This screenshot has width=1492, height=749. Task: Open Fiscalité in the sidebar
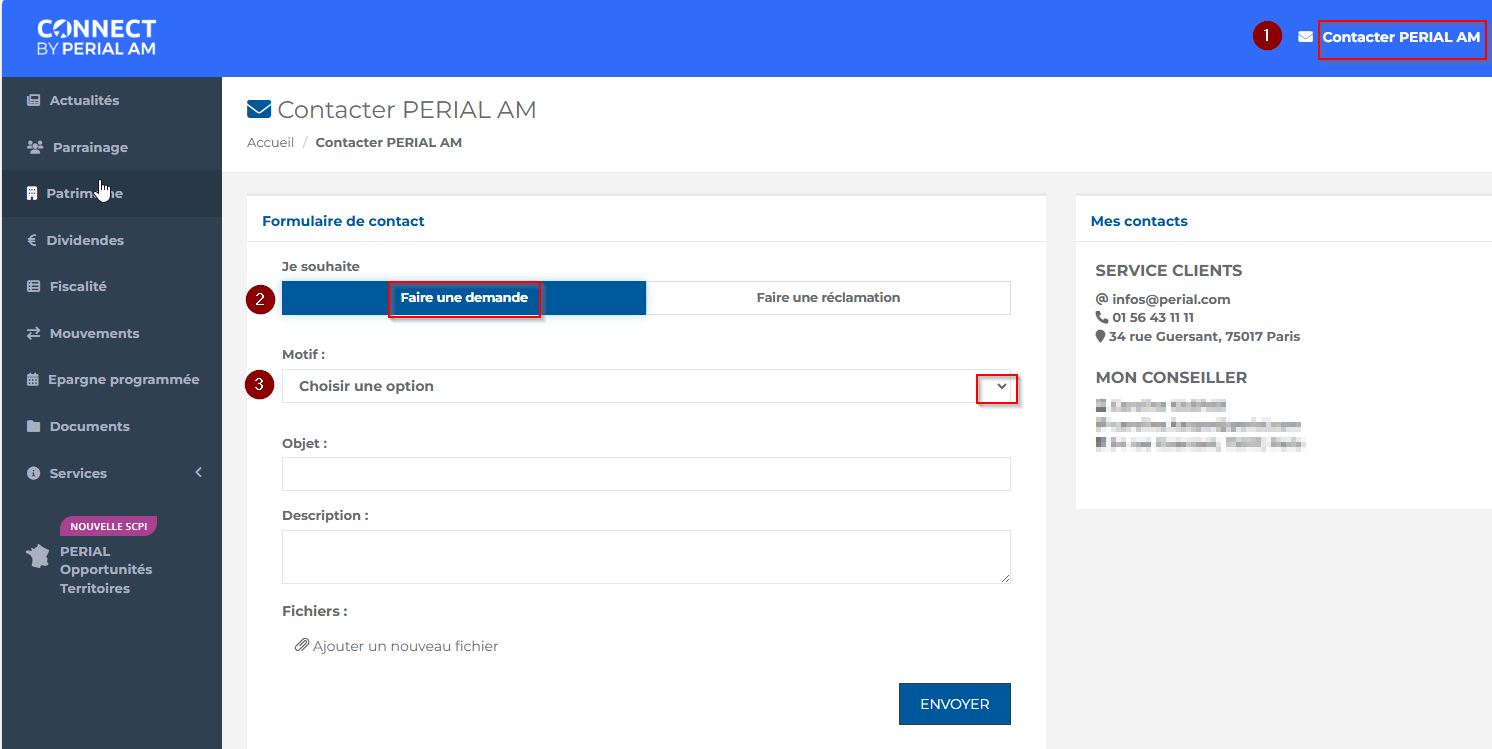(x=78, y=286)
